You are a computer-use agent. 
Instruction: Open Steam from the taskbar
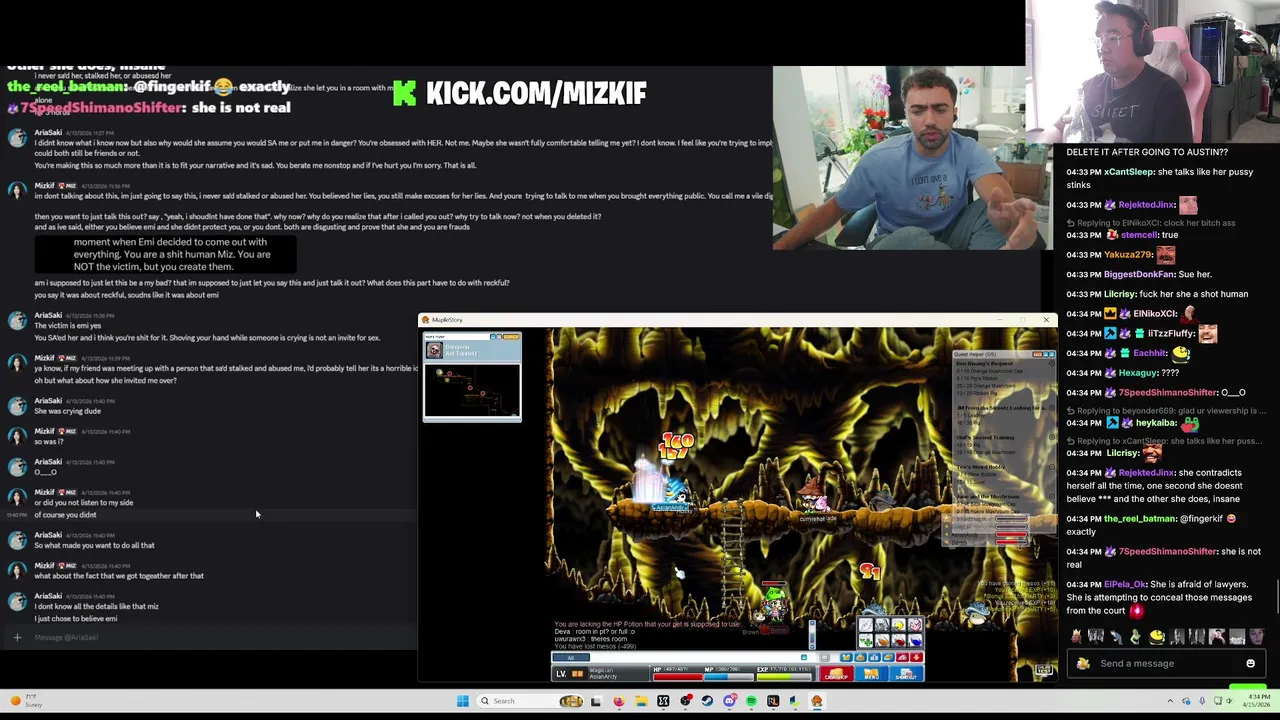click(x=707, y=701)
